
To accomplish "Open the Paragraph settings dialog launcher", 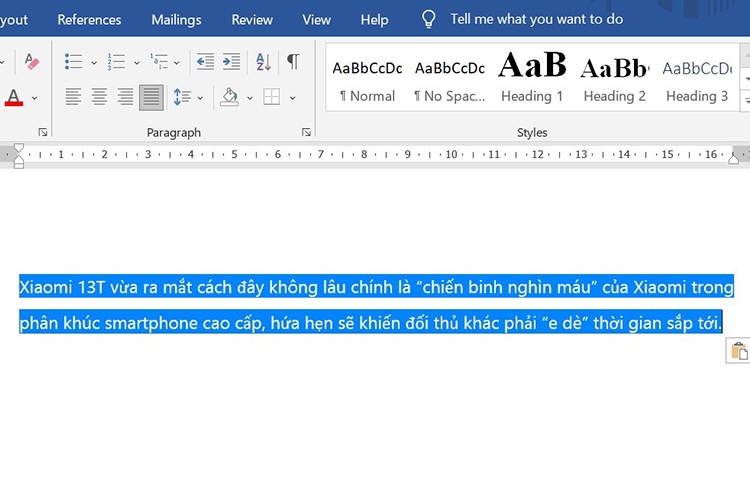I will tap(306, 132).
